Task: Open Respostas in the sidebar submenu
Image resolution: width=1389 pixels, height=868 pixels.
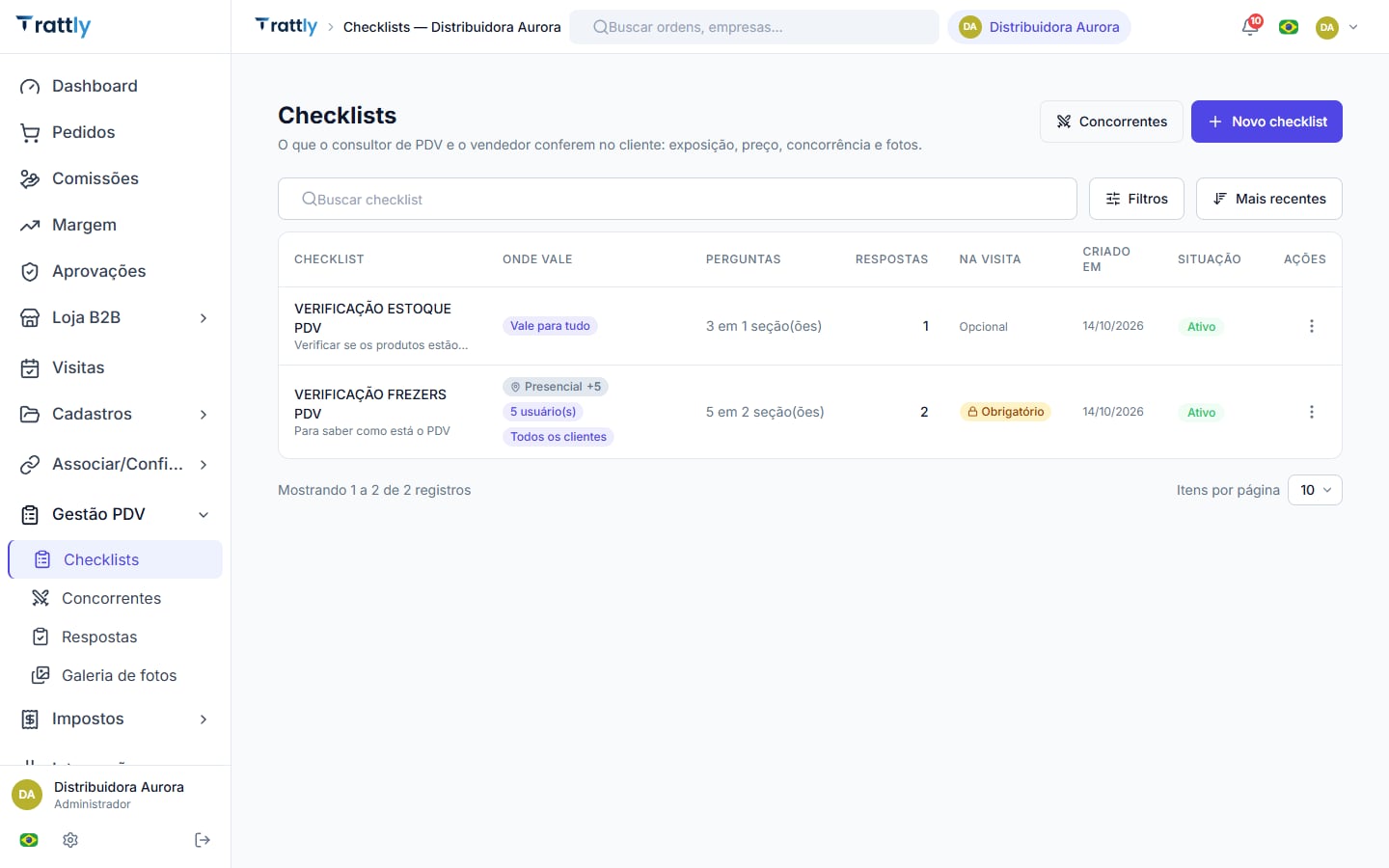Action: click(x=99, y=637)
